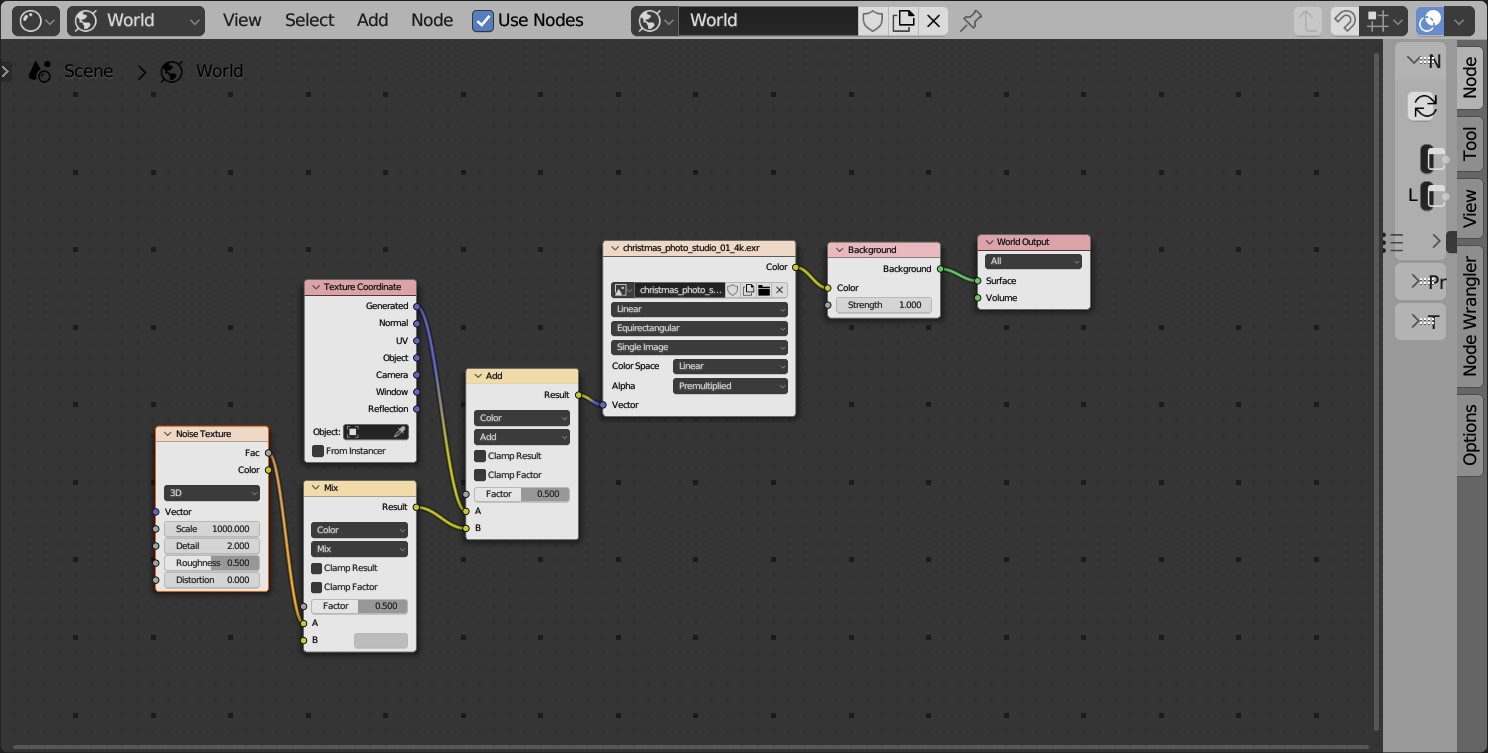Click the Scene breadcrumb icon
Viewport: 1488px width, 753px height.
pos(40,71)
